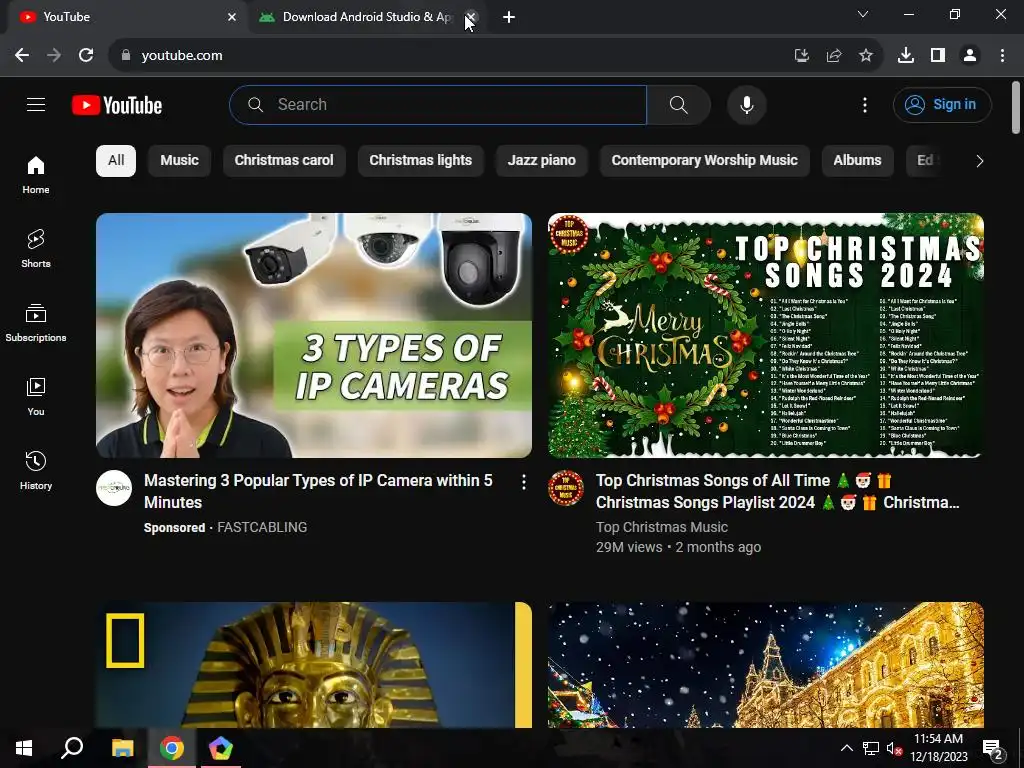Activate voice search microphone
1024x768 pixels.
click(x=746, y=104)
